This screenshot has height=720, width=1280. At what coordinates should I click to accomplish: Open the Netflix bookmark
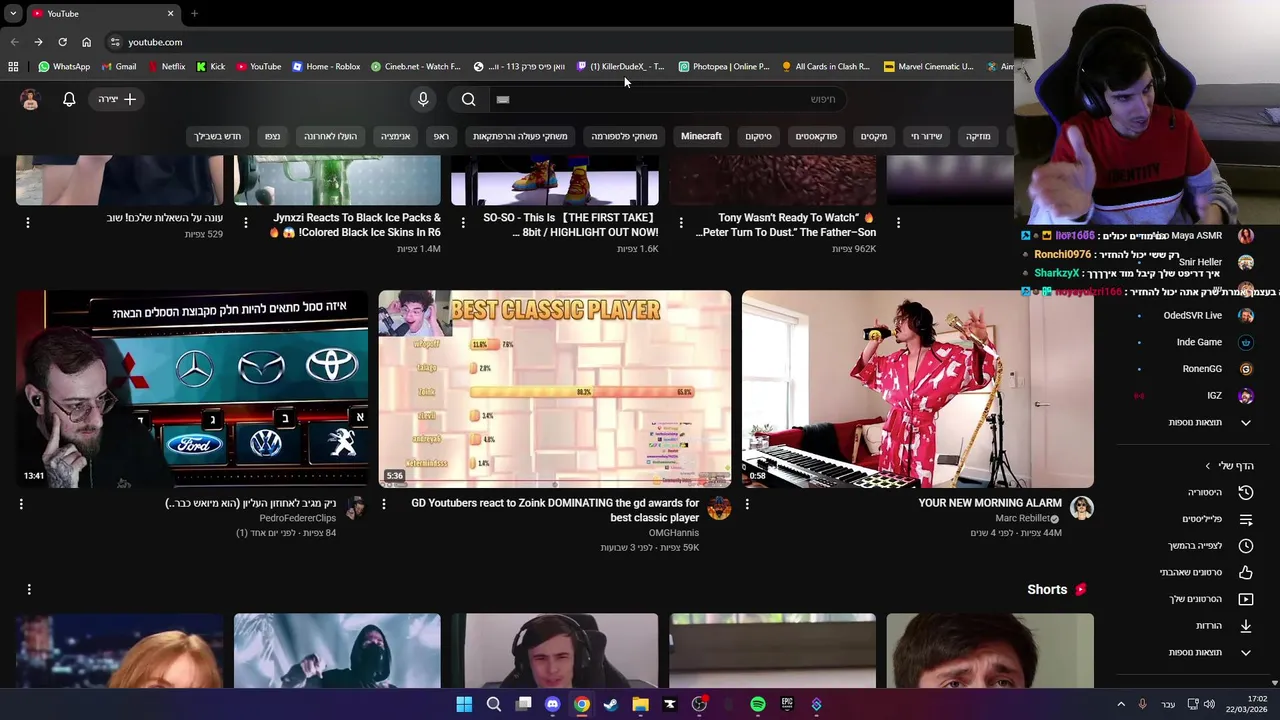(166, 67)
